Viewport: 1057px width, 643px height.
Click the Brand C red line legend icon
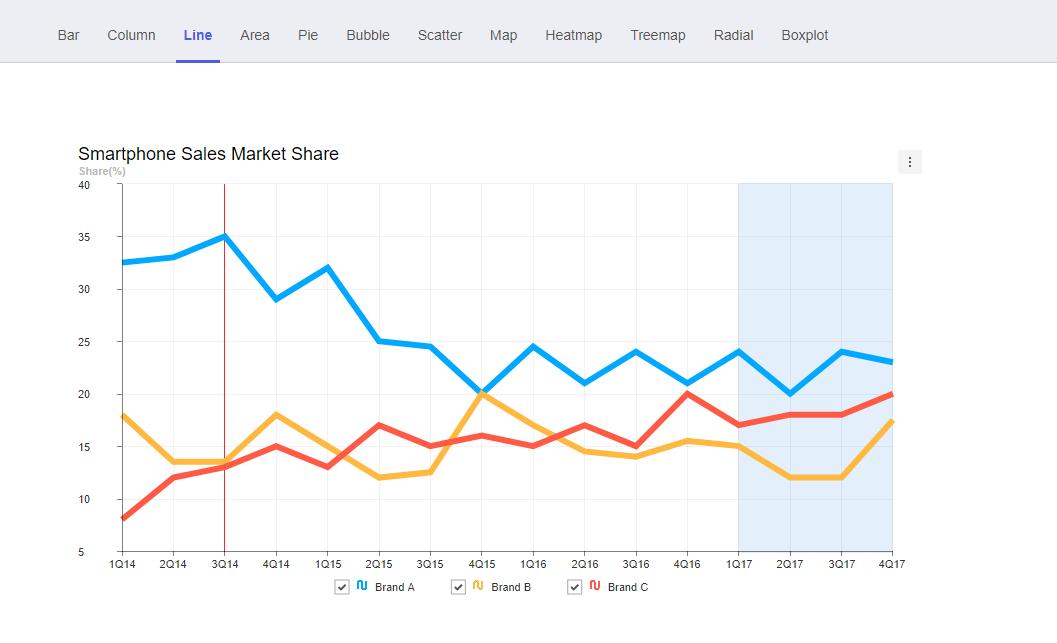tap(594, 586)
